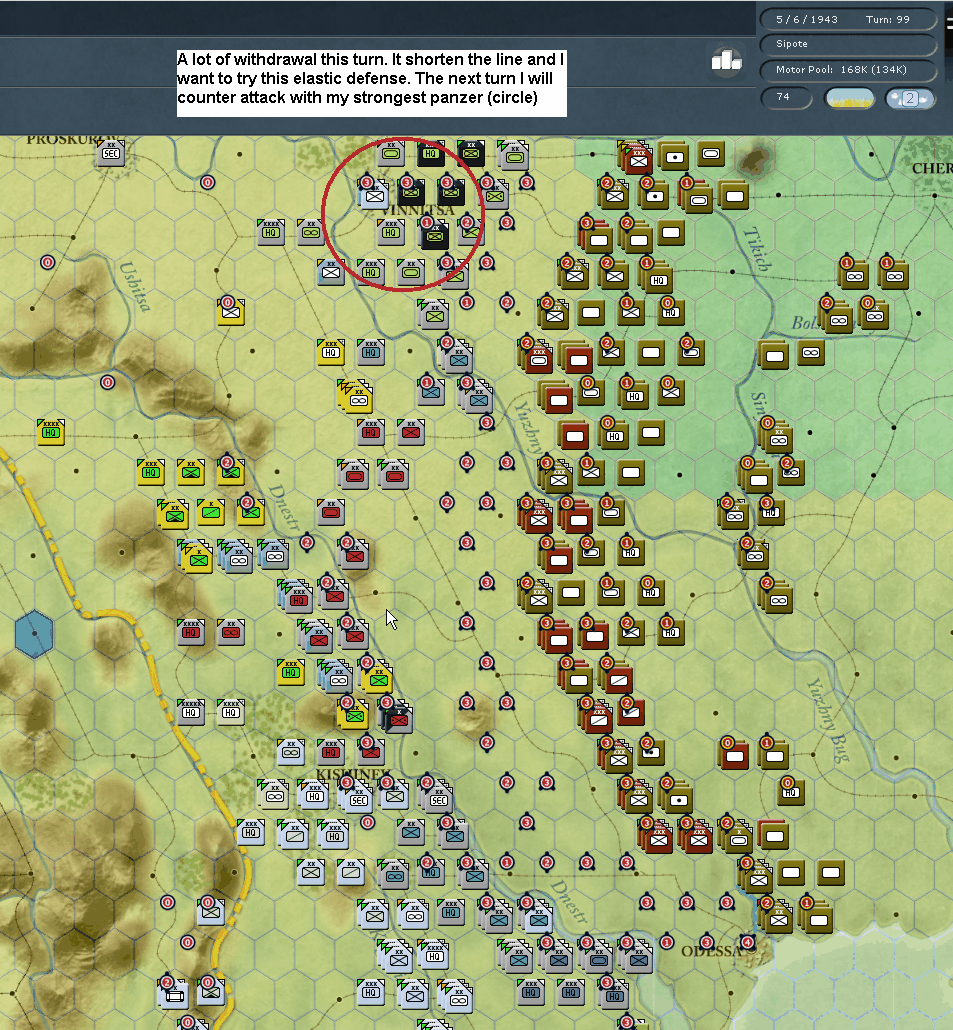This screenshot has height=1030, width=953.
Task: Select the dark brigade counter with red symbol
Action: (398, 718)
